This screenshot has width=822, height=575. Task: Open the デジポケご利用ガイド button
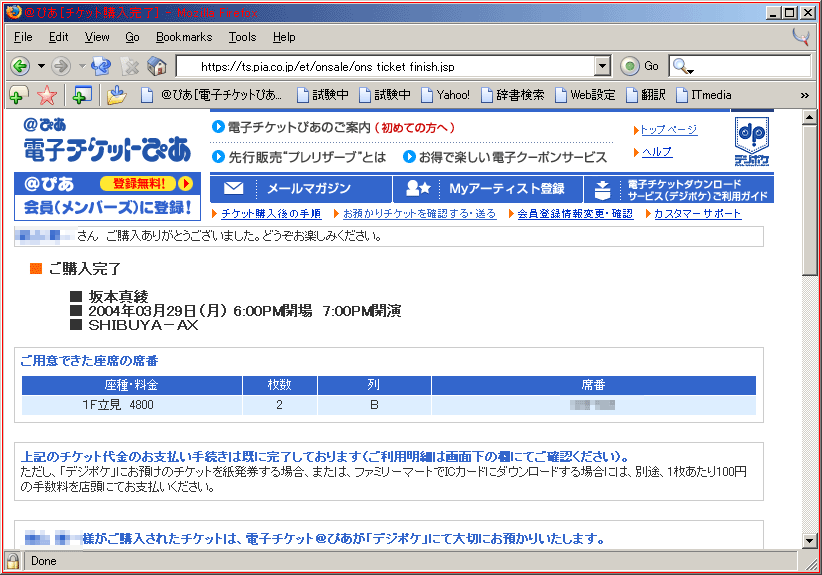[x=679, y=189]
